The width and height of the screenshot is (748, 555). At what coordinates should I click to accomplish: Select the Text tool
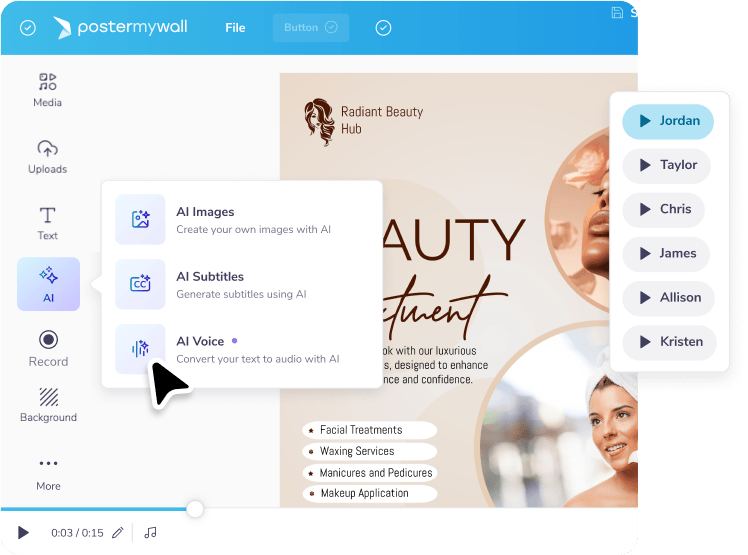click(x=47, y=223)
